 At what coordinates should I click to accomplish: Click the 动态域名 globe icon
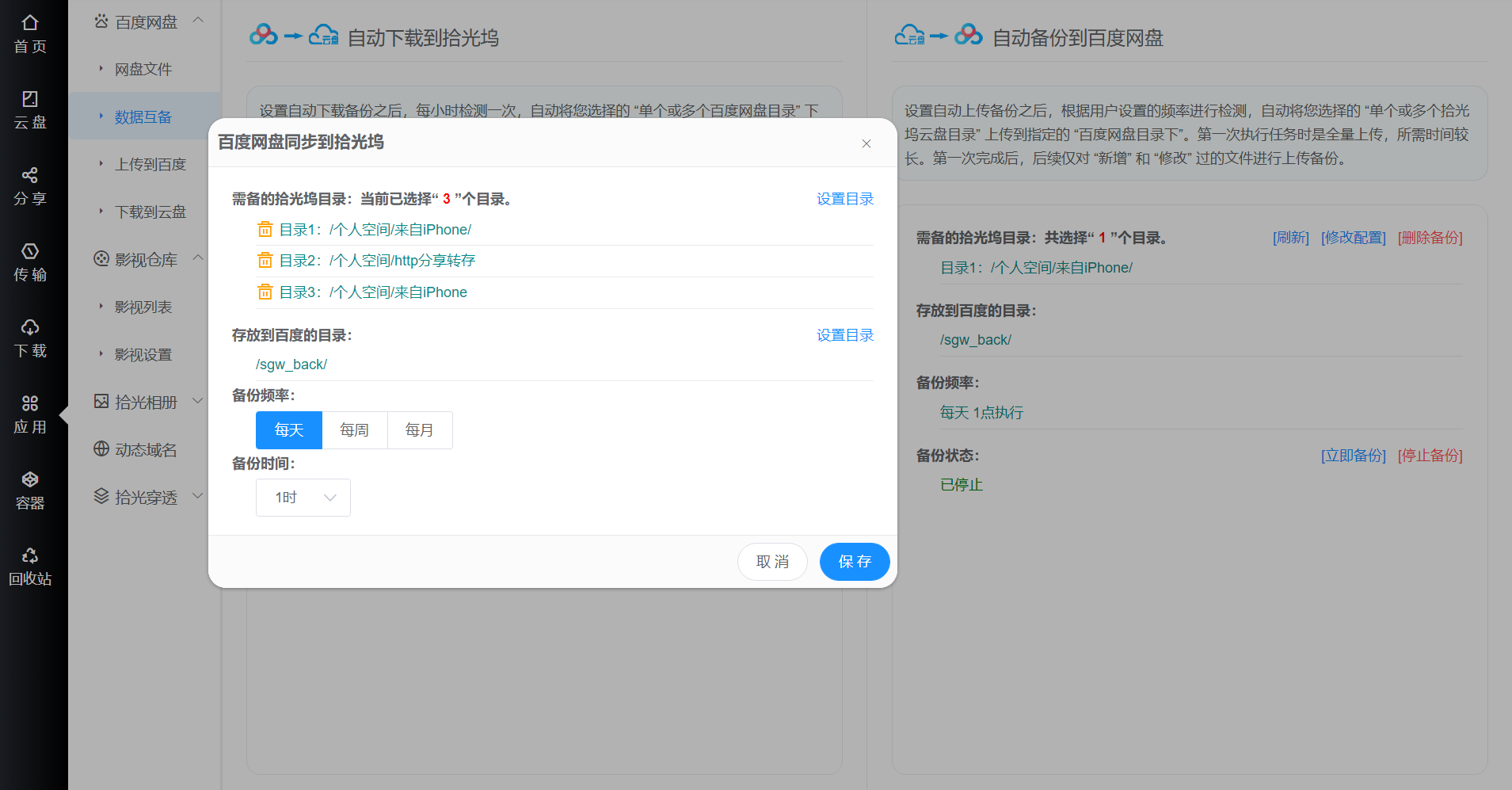click(101, 448)
